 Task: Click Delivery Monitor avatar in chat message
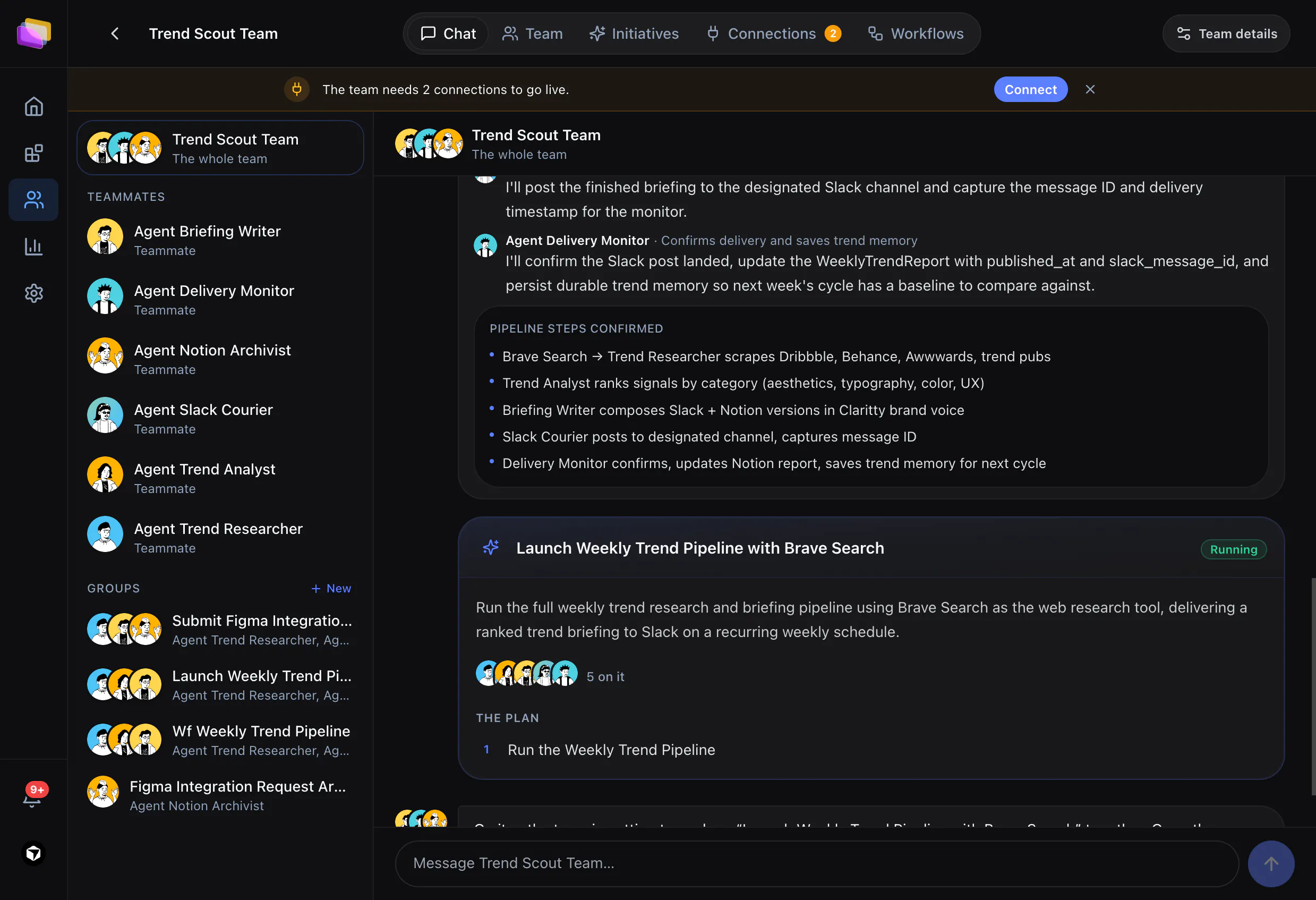(x=485, y=245)
